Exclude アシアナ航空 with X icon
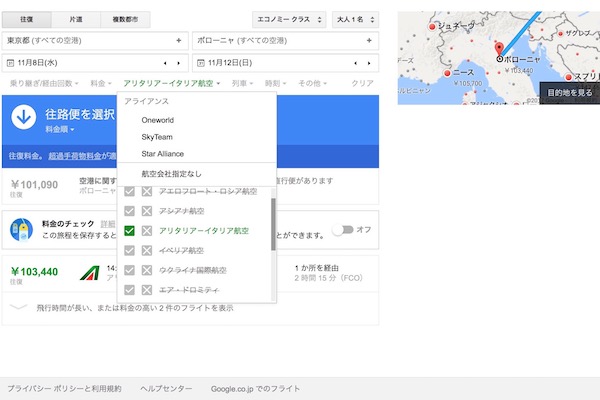This screenshot has width=600, height=400. point(147,211)
